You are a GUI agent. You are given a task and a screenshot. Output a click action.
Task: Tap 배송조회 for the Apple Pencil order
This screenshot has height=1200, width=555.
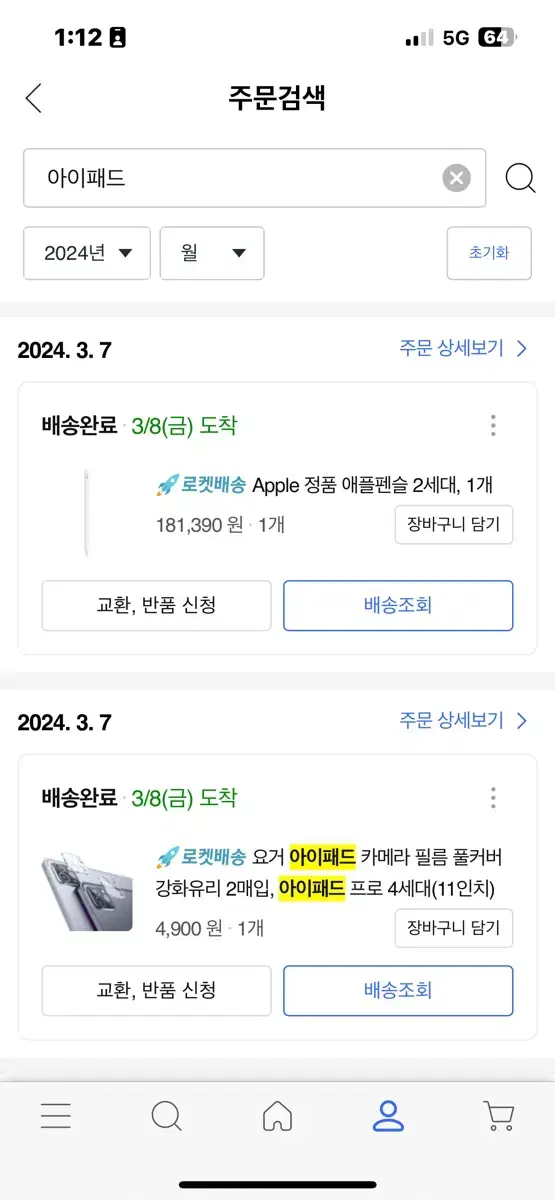(x=398, y=606)
